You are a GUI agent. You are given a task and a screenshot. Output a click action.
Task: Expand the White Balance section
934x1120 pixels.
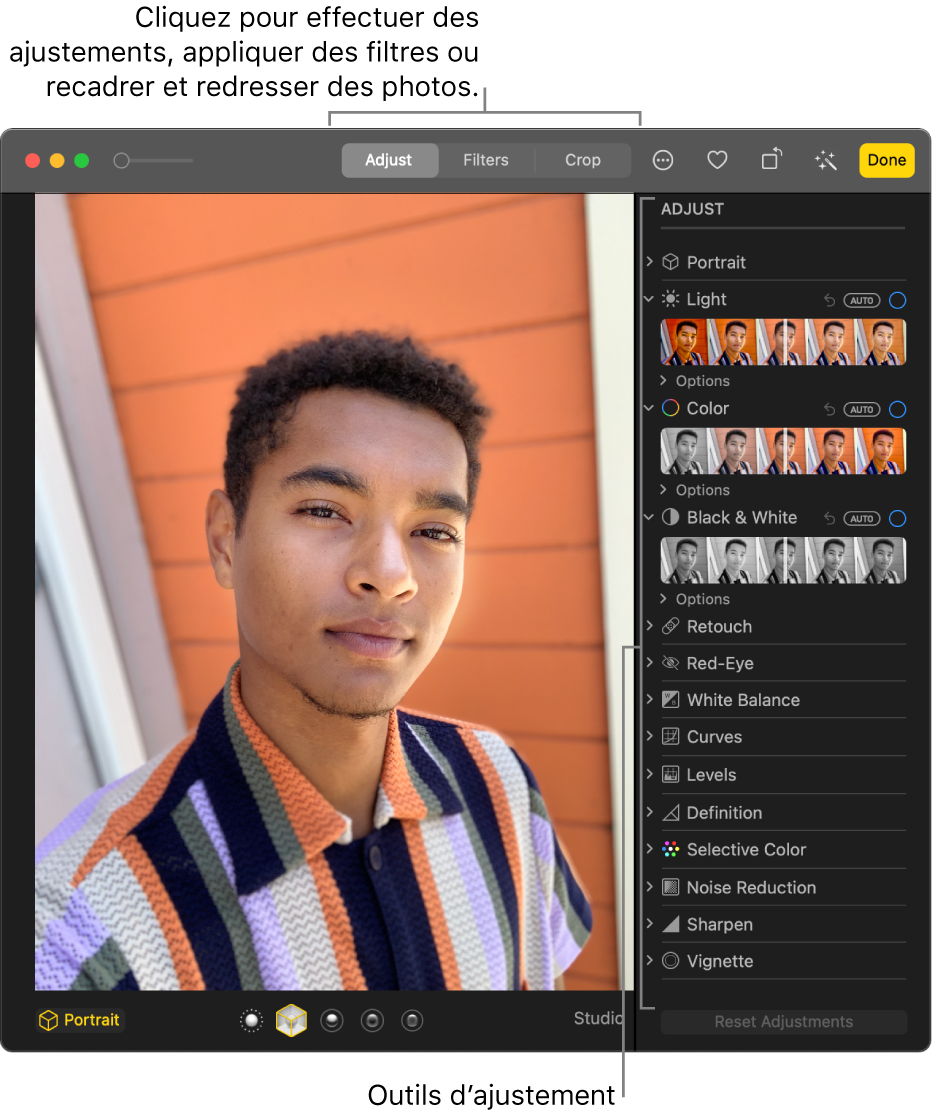point(649,699)
